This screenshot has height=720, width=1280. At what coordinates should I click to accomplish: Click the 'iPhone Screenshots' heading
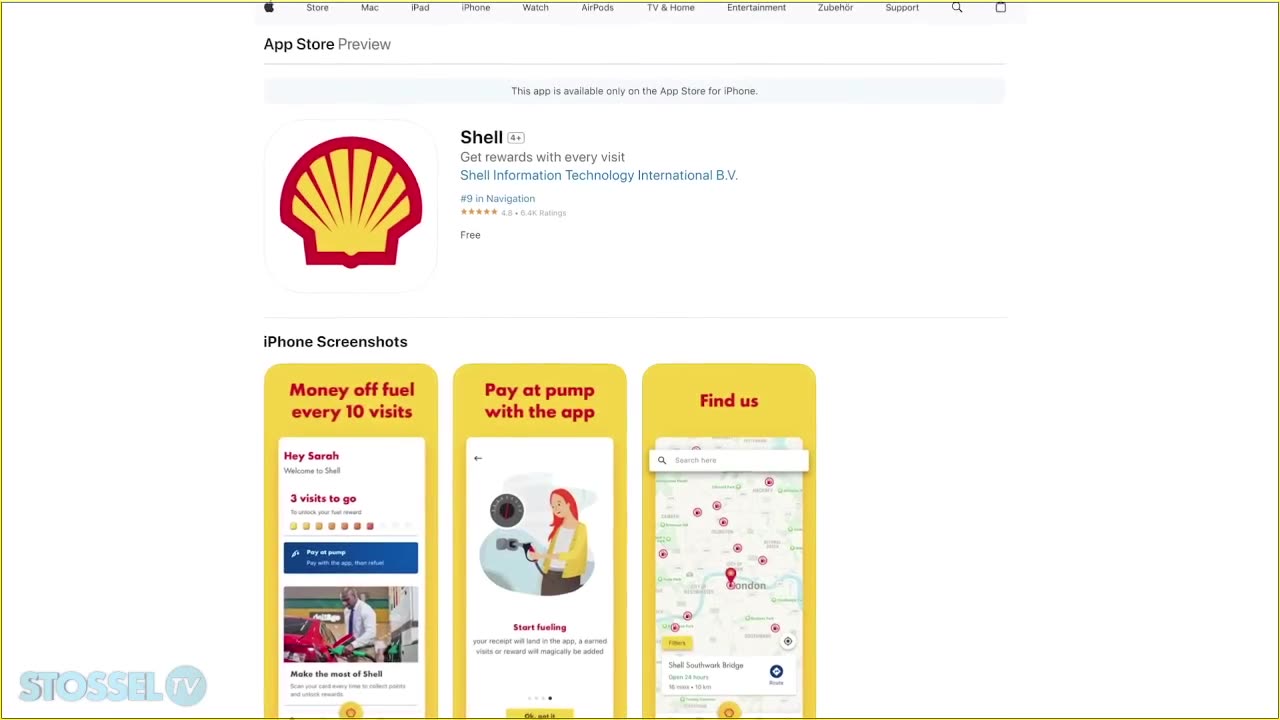coord(335,342)
